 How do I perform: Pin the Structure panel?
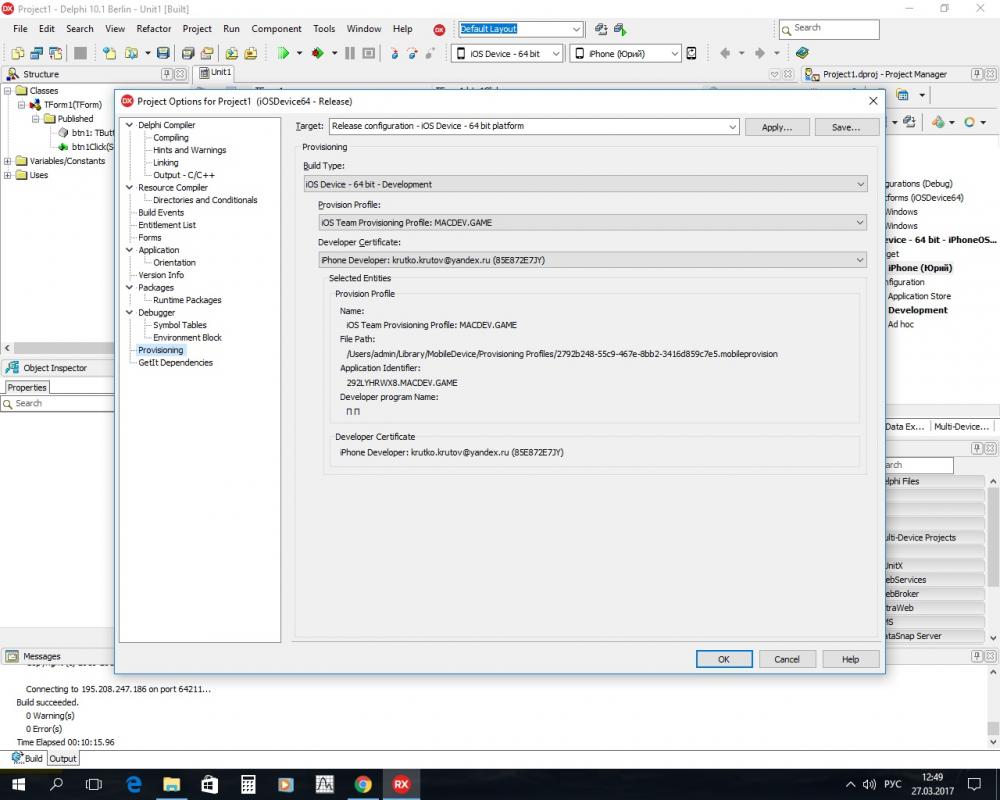[x=167, y=74]
